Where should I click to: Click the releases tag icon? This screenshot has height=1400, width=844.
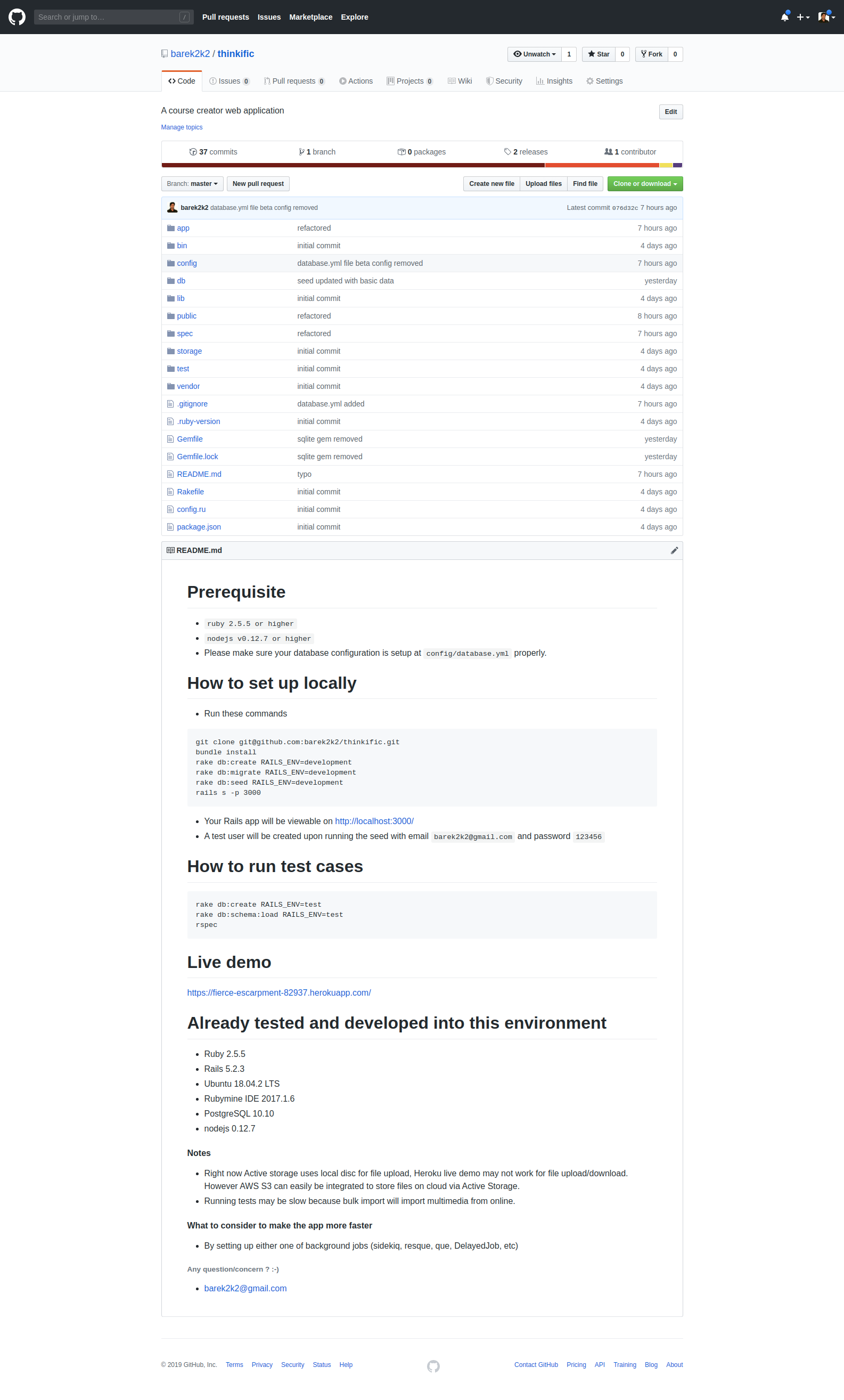[509, 151]
